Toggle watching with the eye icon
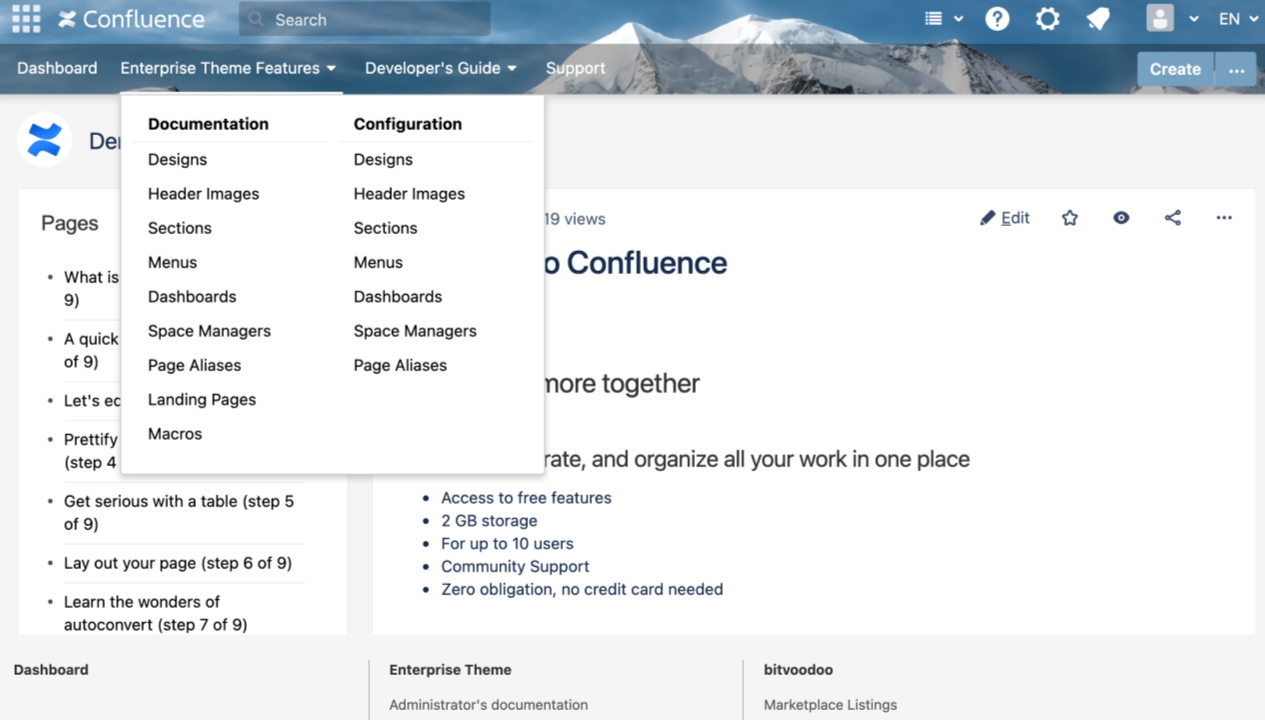The width and height of the screenshot is (1265, 720). point(1121,218)
